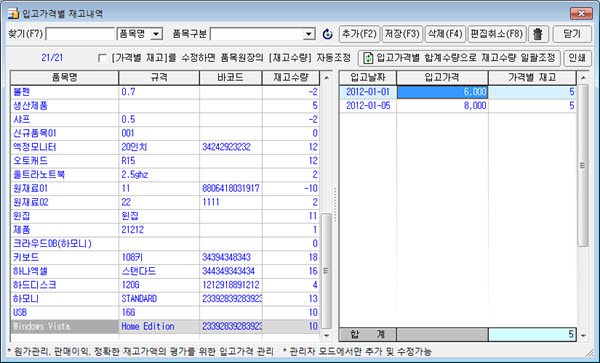This screenshot has height=363, width=600.
Task: Click the price list scrollbar down arrow
Action: (x=583, y=335)
